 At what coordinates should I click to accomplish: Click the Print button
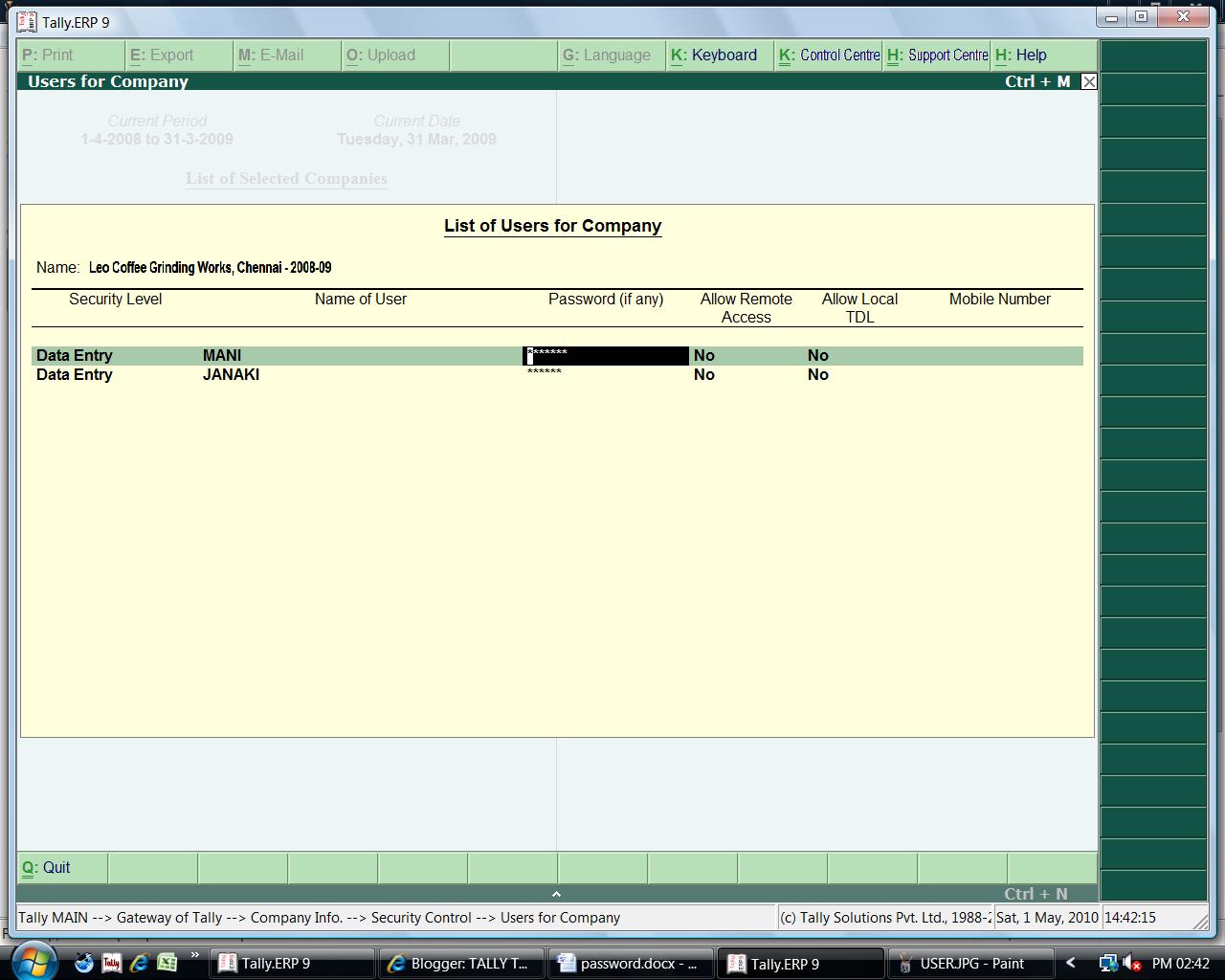pyautogui.click(x=72, y=56)
